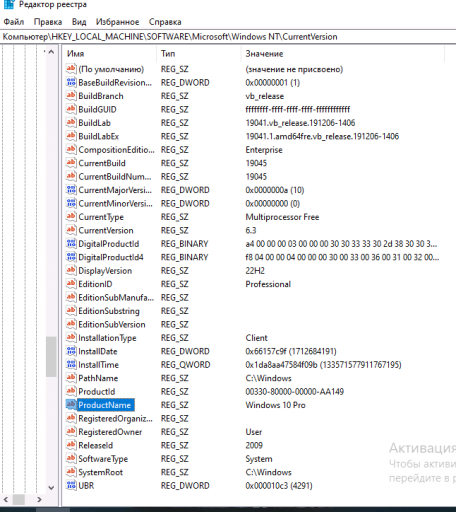
Task: Click the string icon beside CurrentBuildNumber
Action: (71, 176)
